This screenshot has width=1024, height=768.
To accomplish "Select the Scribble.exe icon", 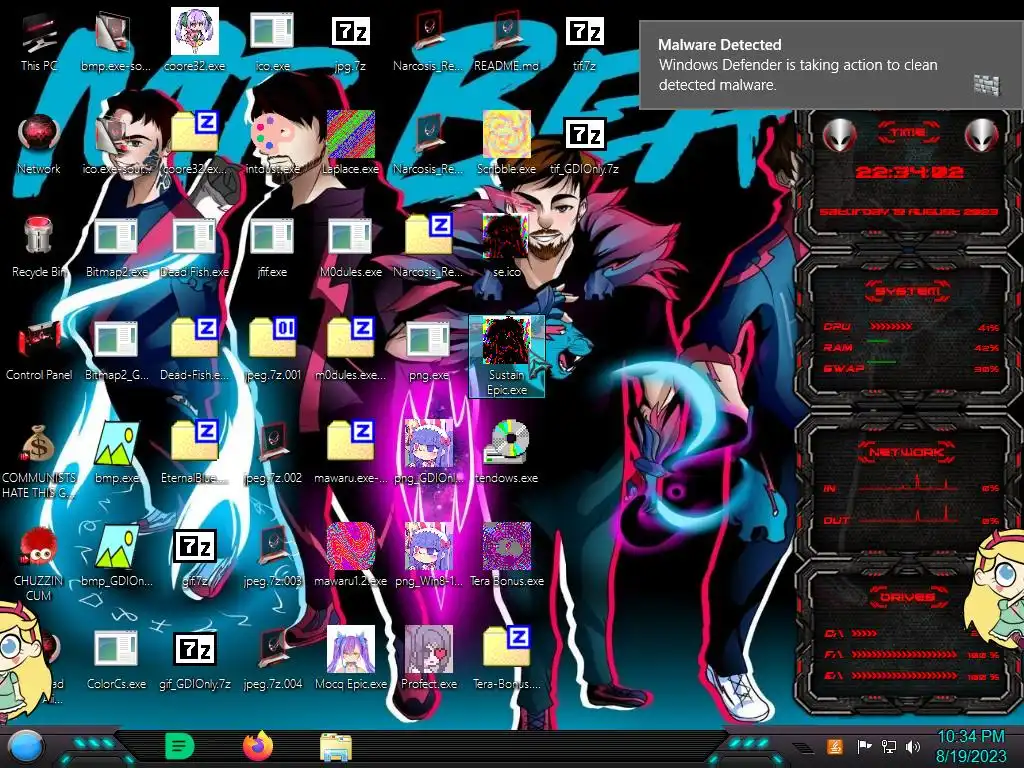I will (x=506, y=142).
